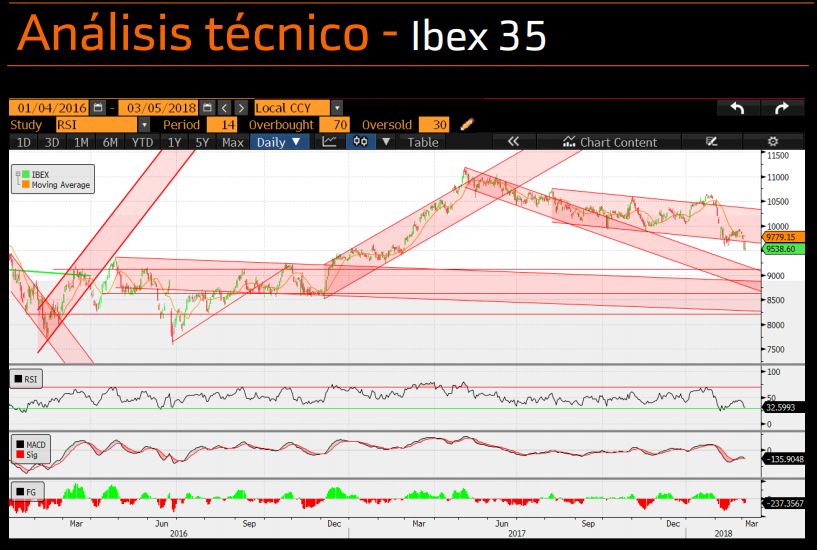The image size is (817, 550).
Task: Switch to line chart view
Action: point(329,142)
